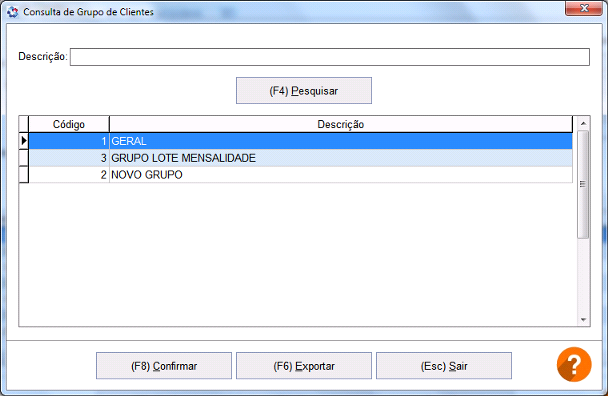
Task: Click the (F6) Exportar button
Action: coord(304,366)
